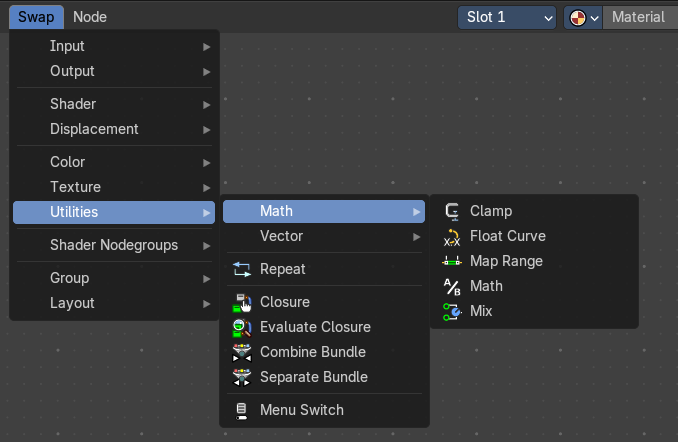
Task: Choose the Math node label in the submenu
Action: click(486, 286)
